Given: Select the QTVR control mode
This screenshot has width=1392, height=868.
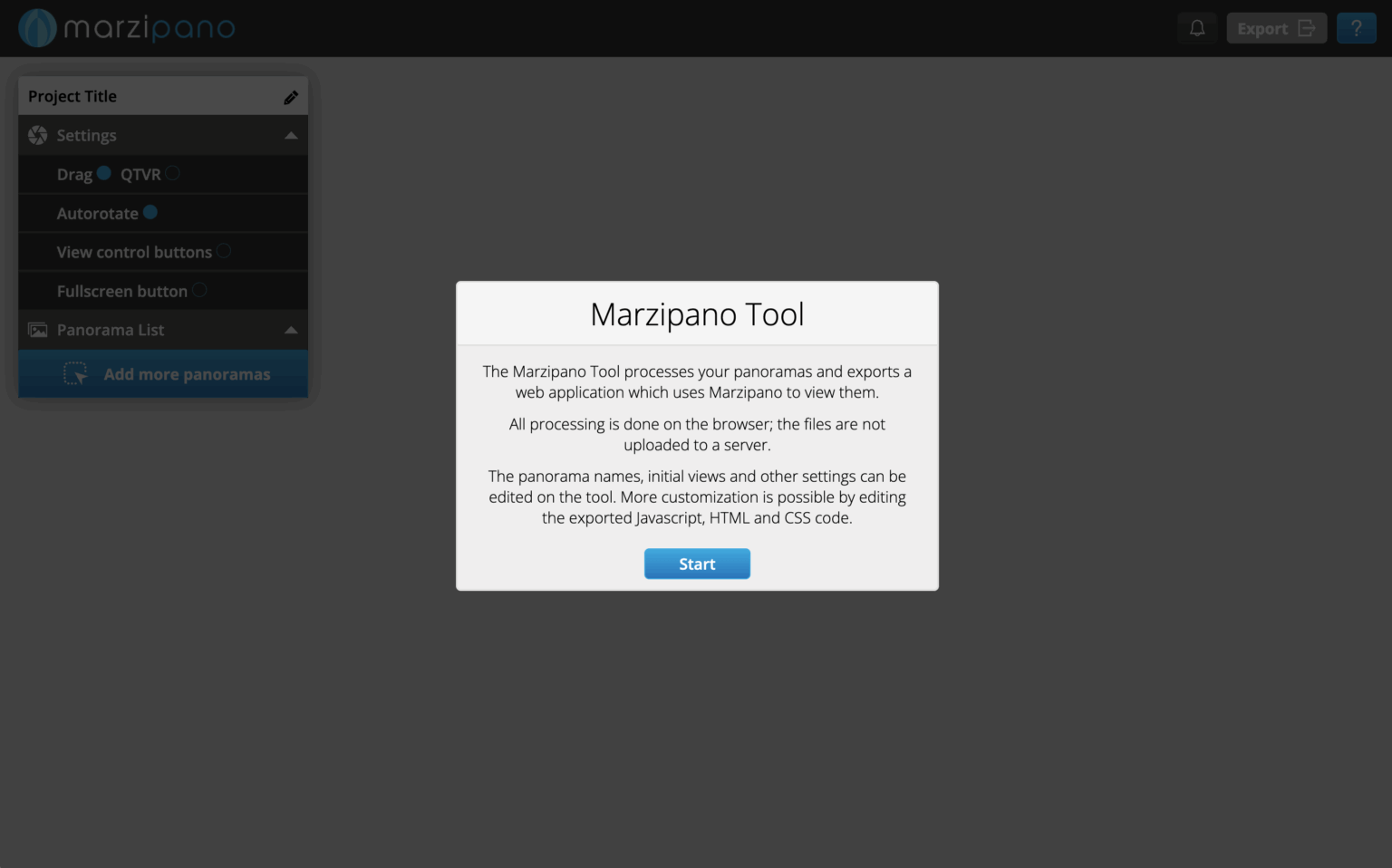Looking at the screenshot, I should pyautogui.click(x=173, y=173).
